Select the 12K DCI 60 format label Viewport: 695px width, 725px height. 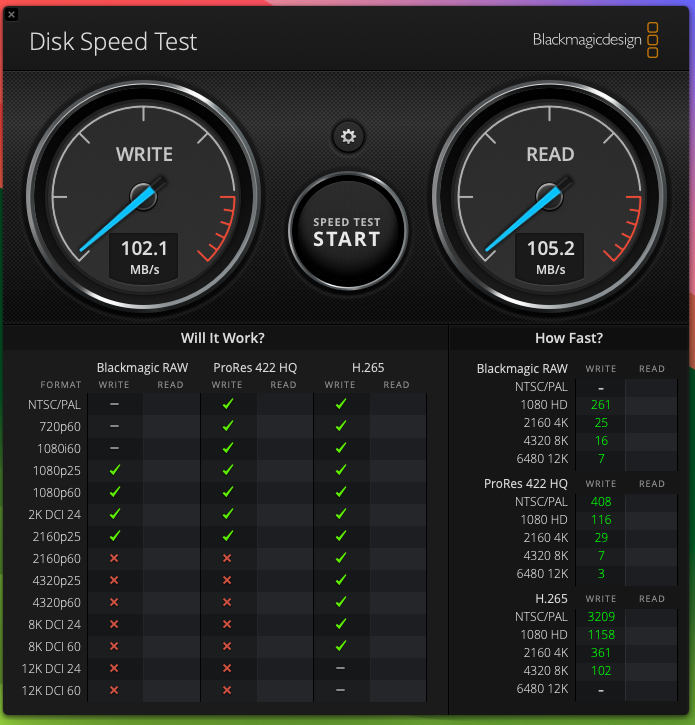(x=51, y=691)
